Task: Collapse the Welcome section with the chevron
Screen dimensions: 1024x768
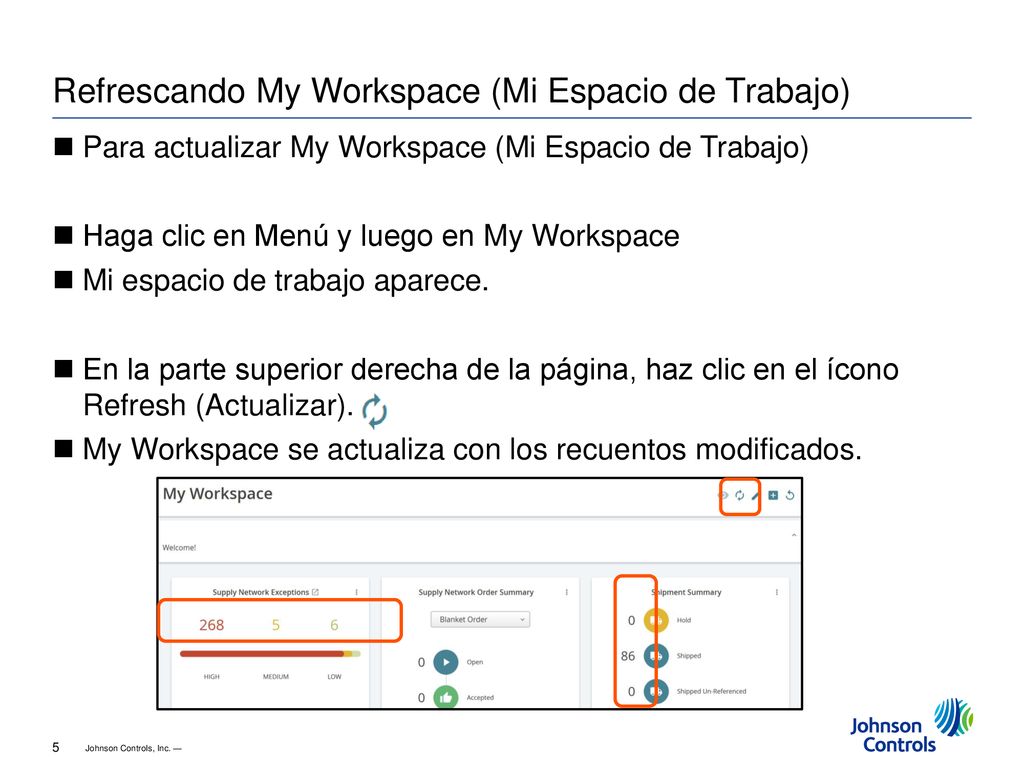Action: (x=794, y=536)
